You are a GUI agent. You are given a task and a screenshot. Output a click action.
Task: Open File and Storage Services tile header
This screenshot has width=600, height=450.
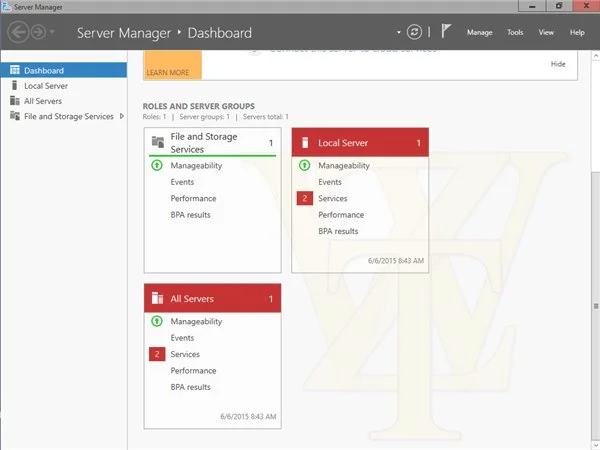212,143
